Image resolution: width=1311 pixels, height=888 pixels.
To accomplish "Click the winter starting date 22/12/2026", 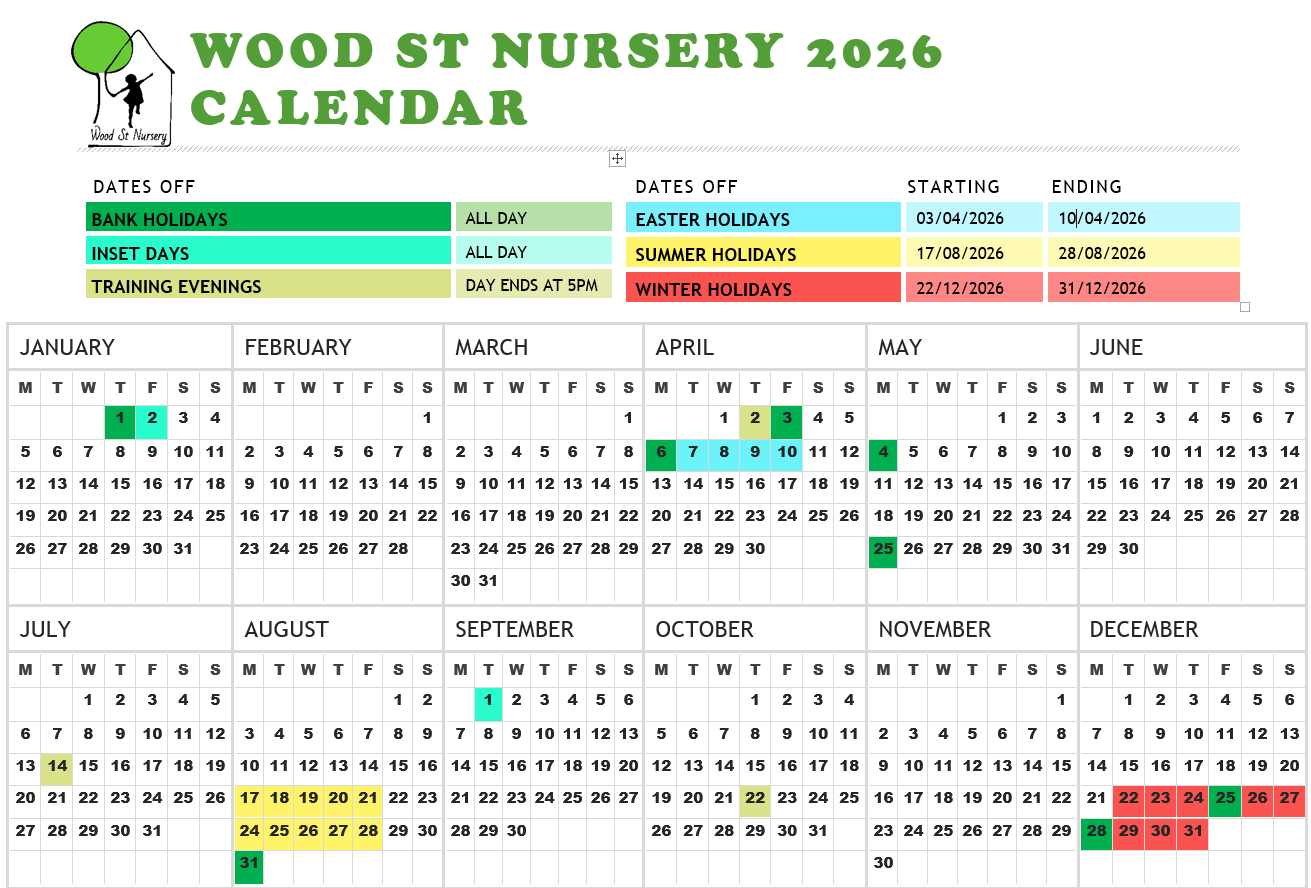I will 974,287.
